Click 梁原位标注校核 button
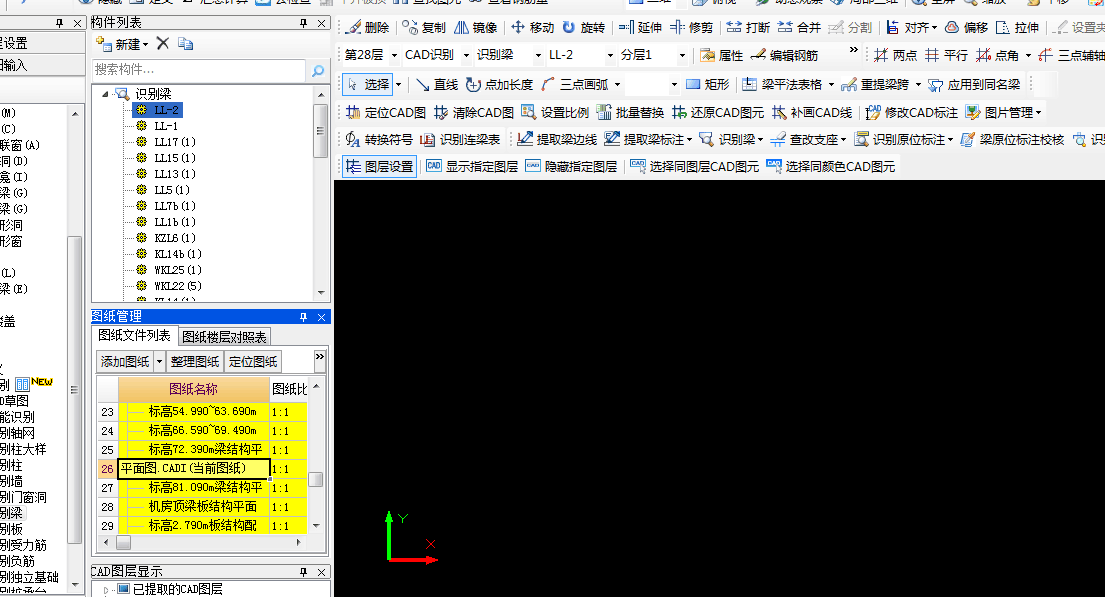 [x=1013, y=140]
